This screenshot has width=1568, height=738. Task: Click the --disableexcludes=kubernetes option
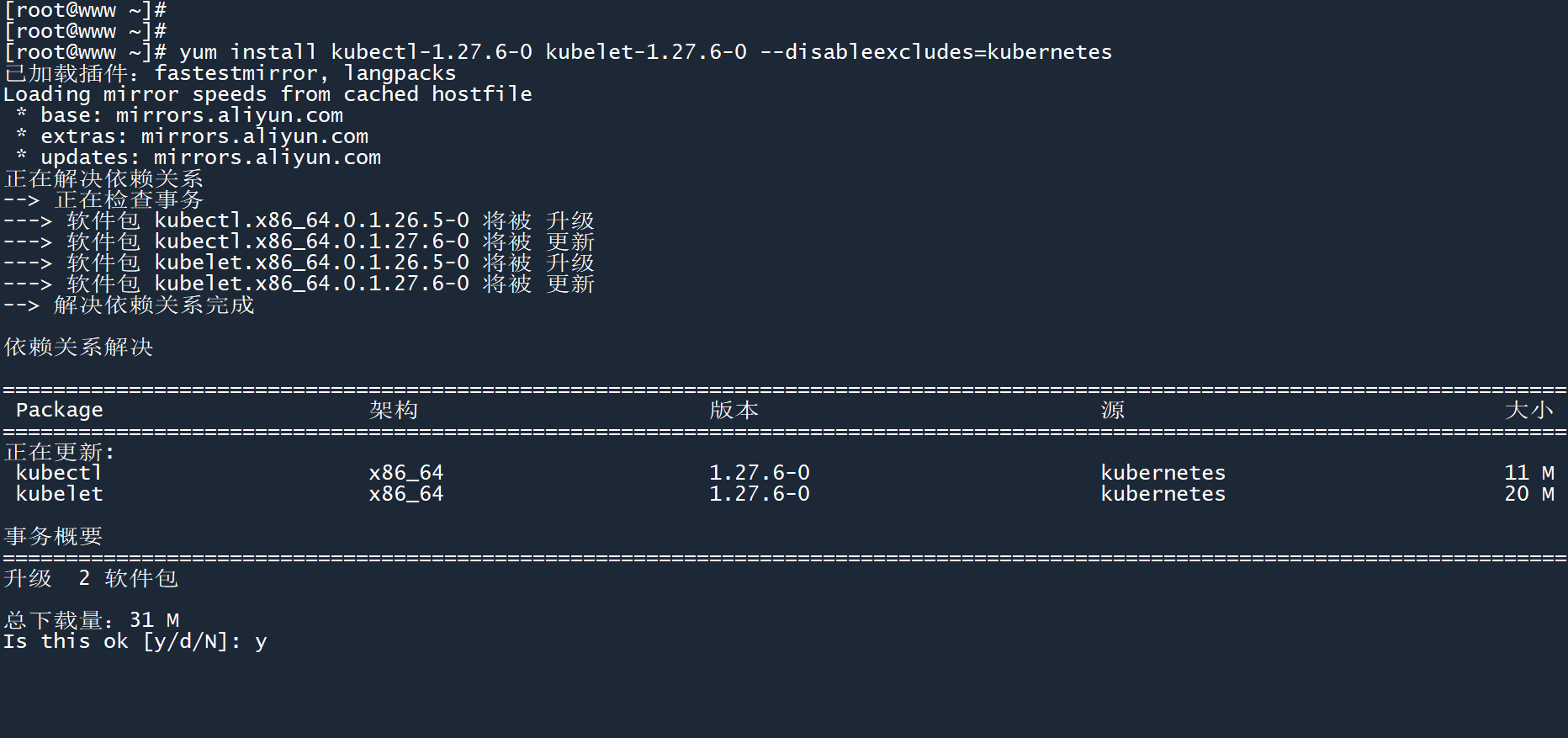point(935,52)
